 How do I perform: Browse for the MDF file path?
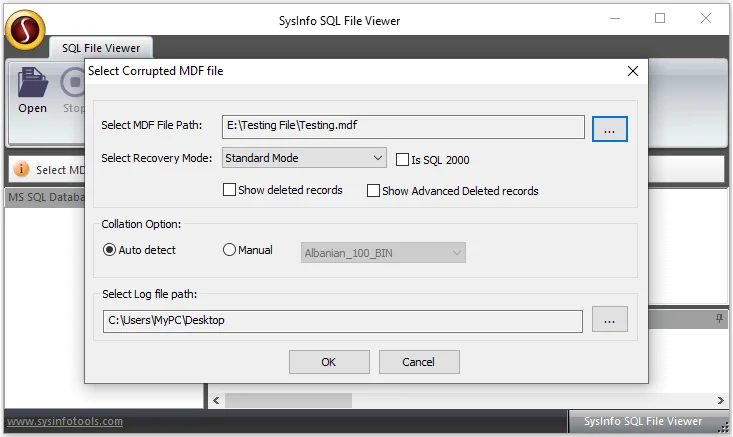click(610, 128)
